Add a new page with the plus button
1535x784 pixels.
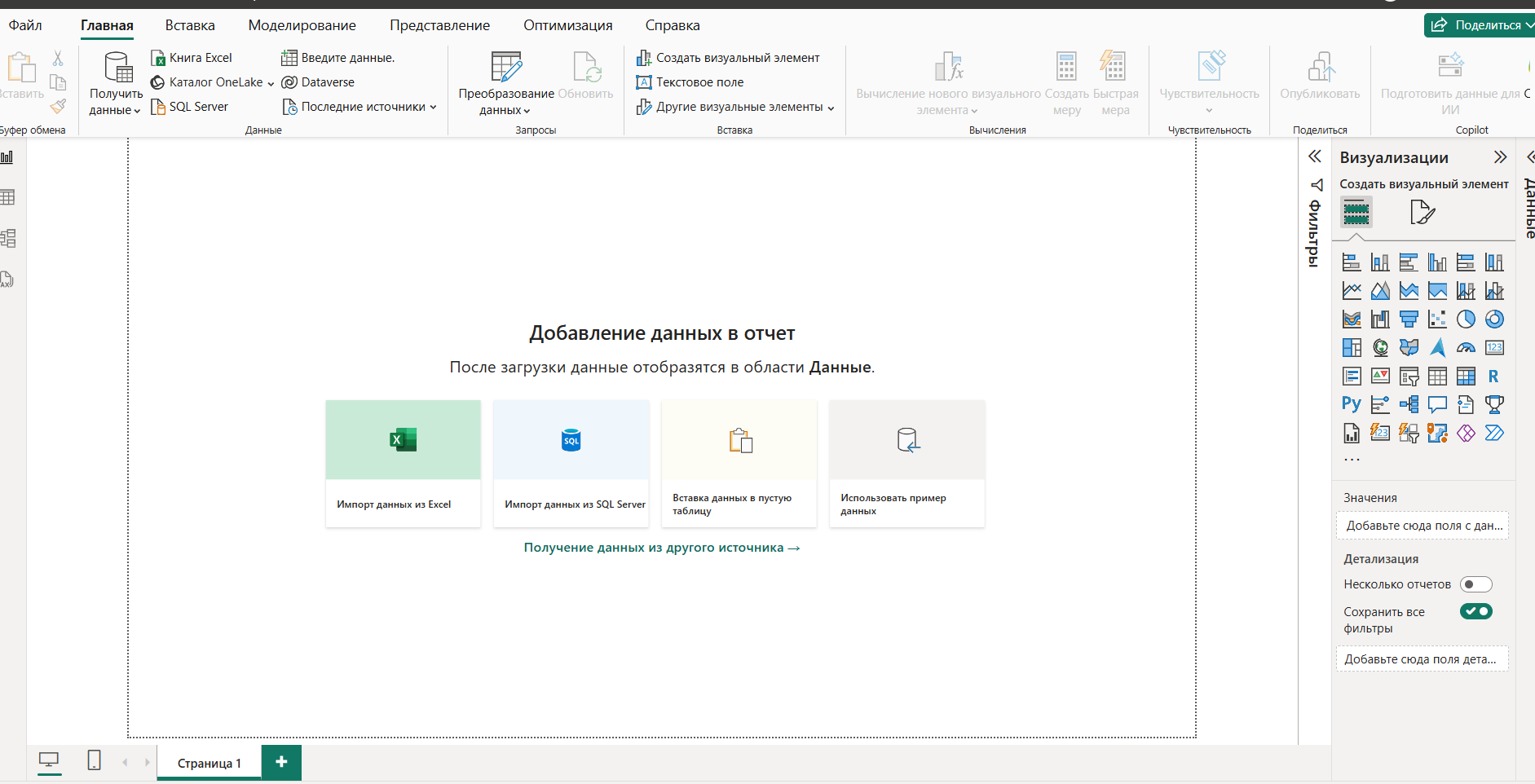point(281,762)
